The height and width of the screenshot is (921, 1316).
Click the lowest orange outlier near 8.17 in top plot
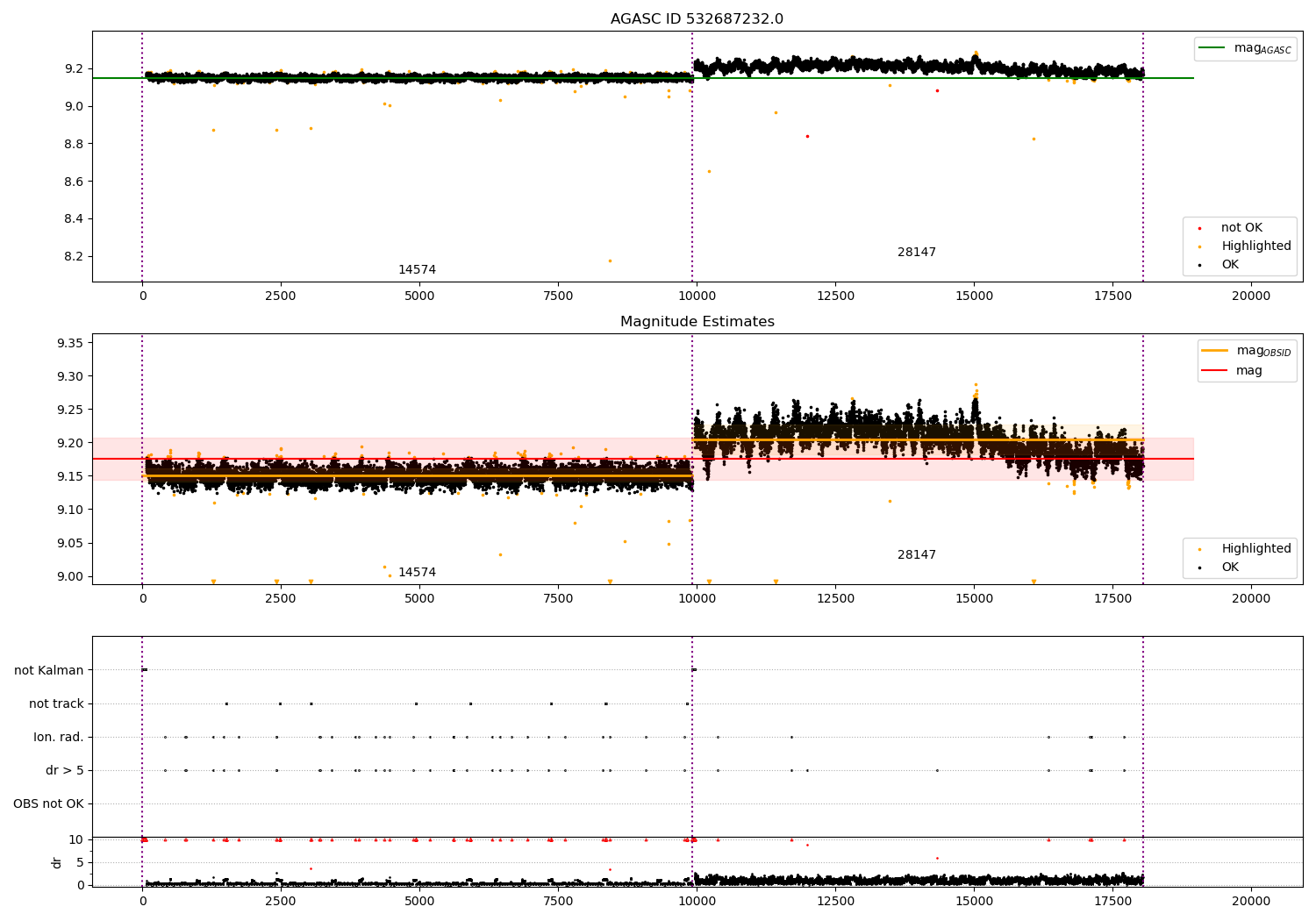click(610, 261)
